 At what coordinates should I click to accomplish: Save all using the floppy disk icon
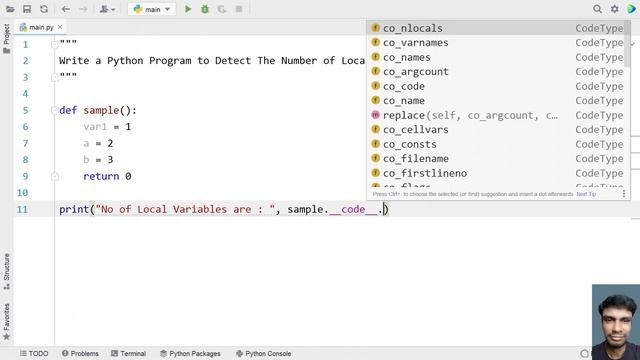click(x=27, y=9)
